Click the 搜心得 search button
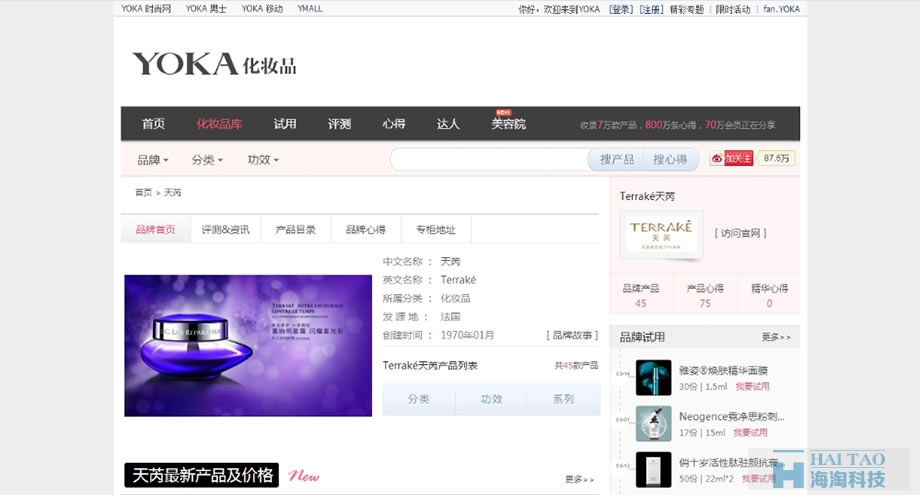 (x=671, y=160)
